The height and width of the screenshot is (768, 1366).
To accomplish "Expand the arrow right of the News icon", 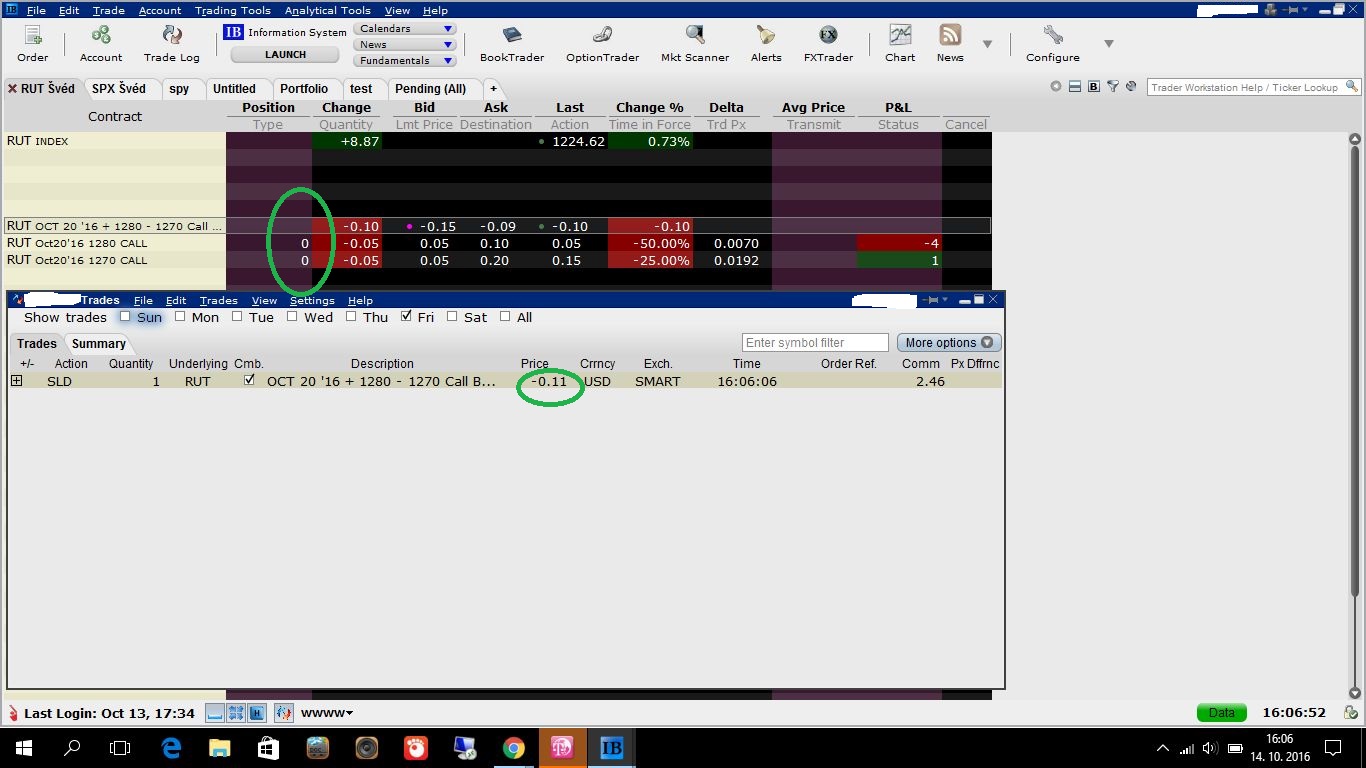I will (988, 44).
